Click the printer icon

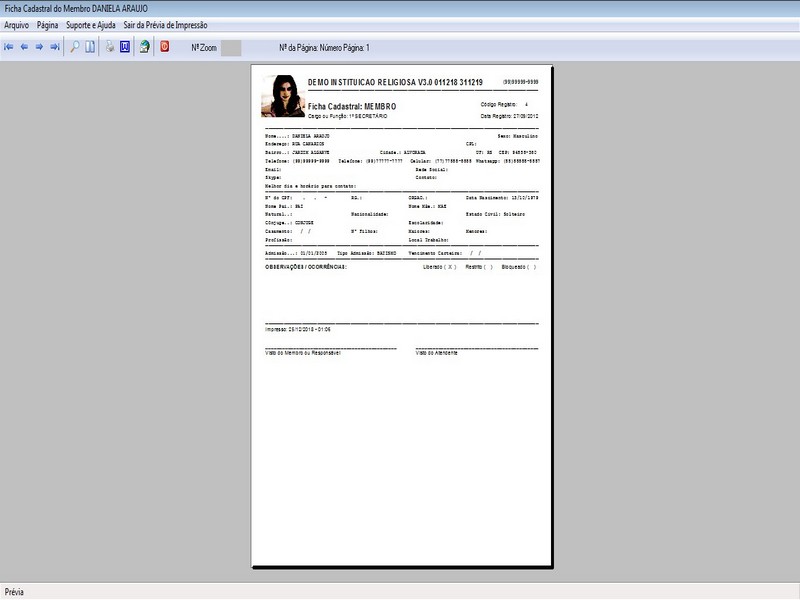pyautogui.click(x=110, y=47)
